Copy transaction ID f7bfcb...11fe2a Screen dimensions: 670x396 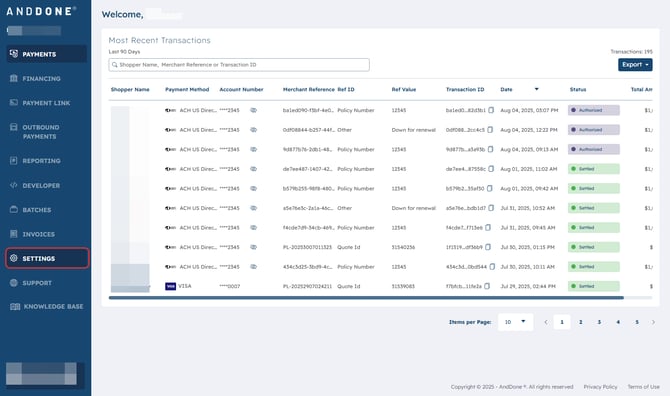[x=487, y=286]
